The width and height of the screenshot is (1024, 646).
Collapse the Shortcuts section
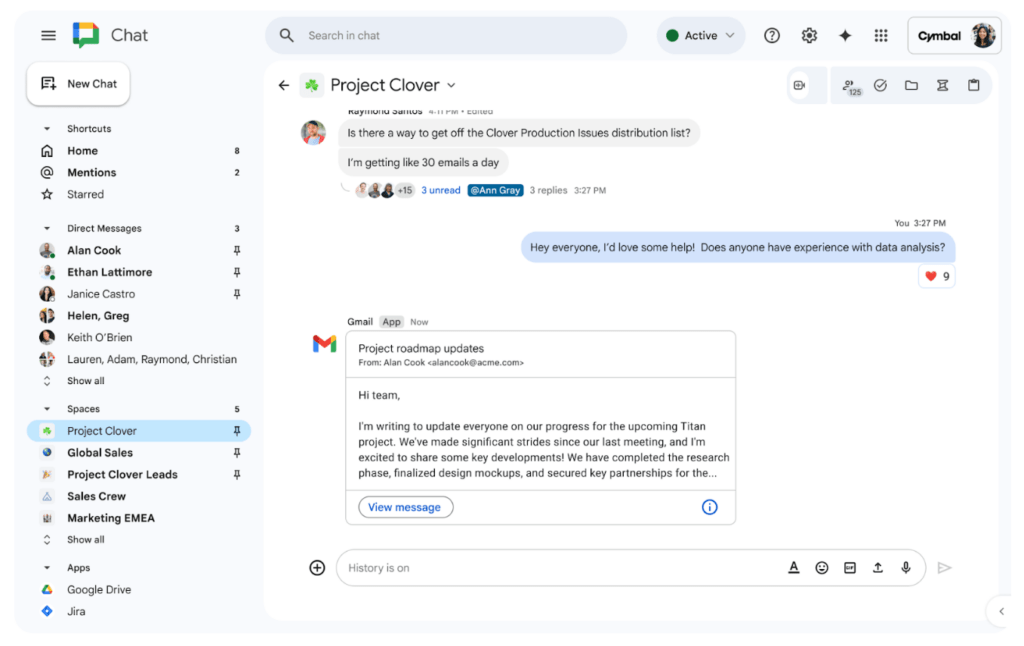[47, 129]
